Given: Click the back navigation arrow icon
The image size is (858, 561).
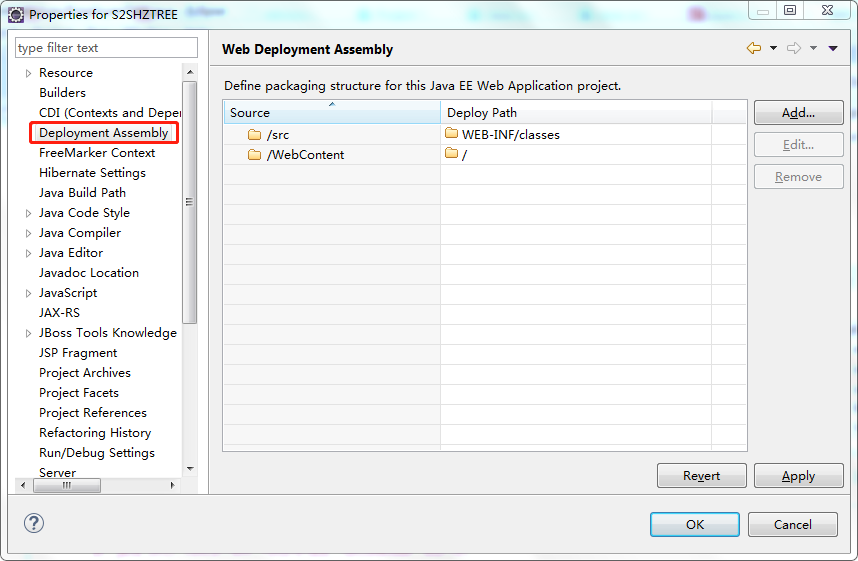Looking at the screenshot, I should click(x=753, y=48).
